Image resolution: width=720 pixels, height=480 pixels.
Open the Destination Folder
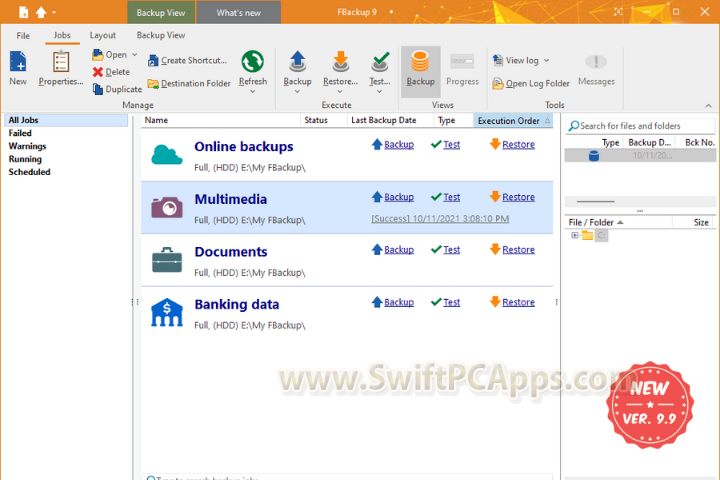click(189, 83)
